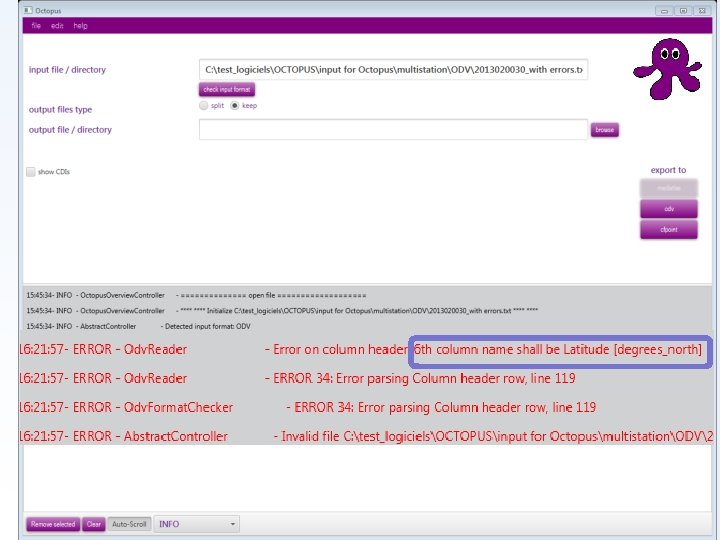Click the output file directory field
The height and width of the screenshot is (540, 720).
(394, 129)
